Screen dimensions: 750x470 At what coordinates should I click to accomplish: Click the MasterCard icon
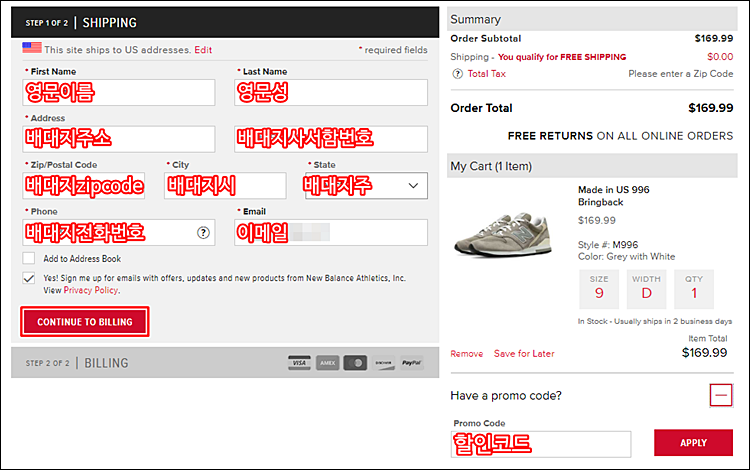click(x=355, y=363)
